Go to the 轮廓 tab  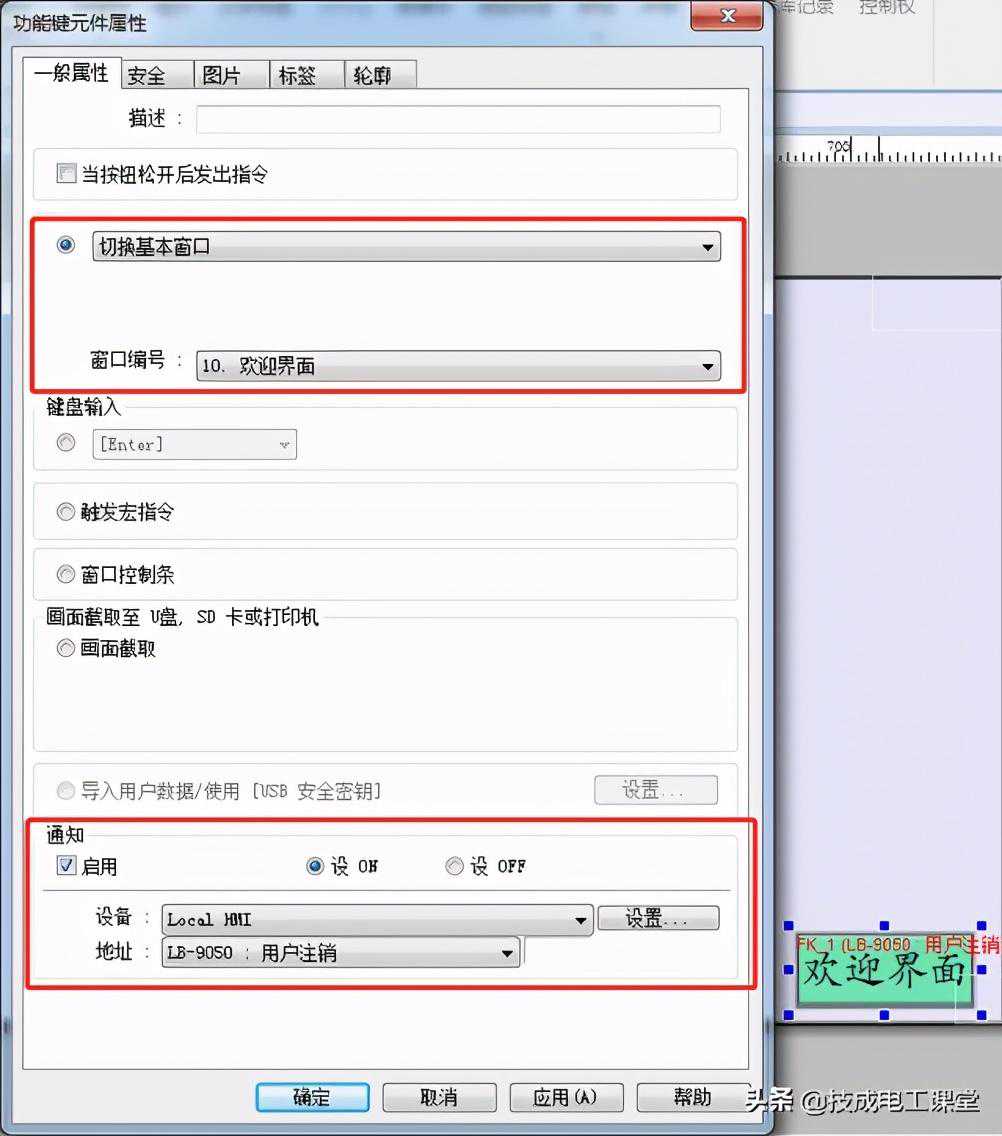[x=372, y=75]
